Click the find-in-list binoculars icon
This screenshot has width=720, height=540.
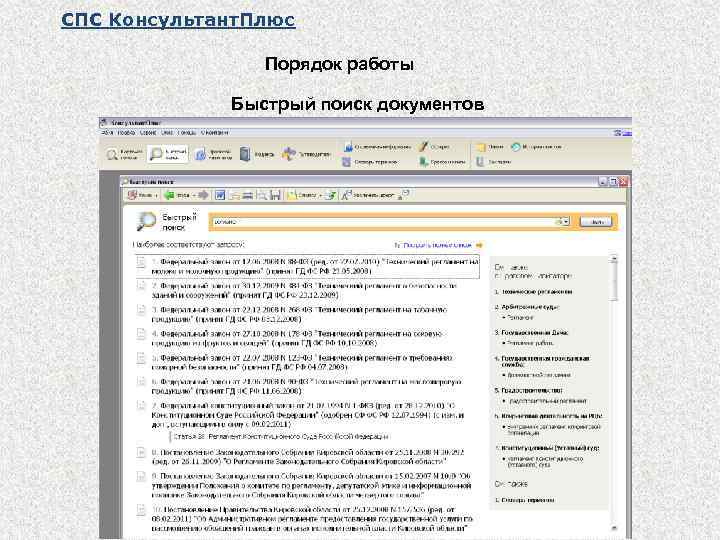click(x=261, y=195)
